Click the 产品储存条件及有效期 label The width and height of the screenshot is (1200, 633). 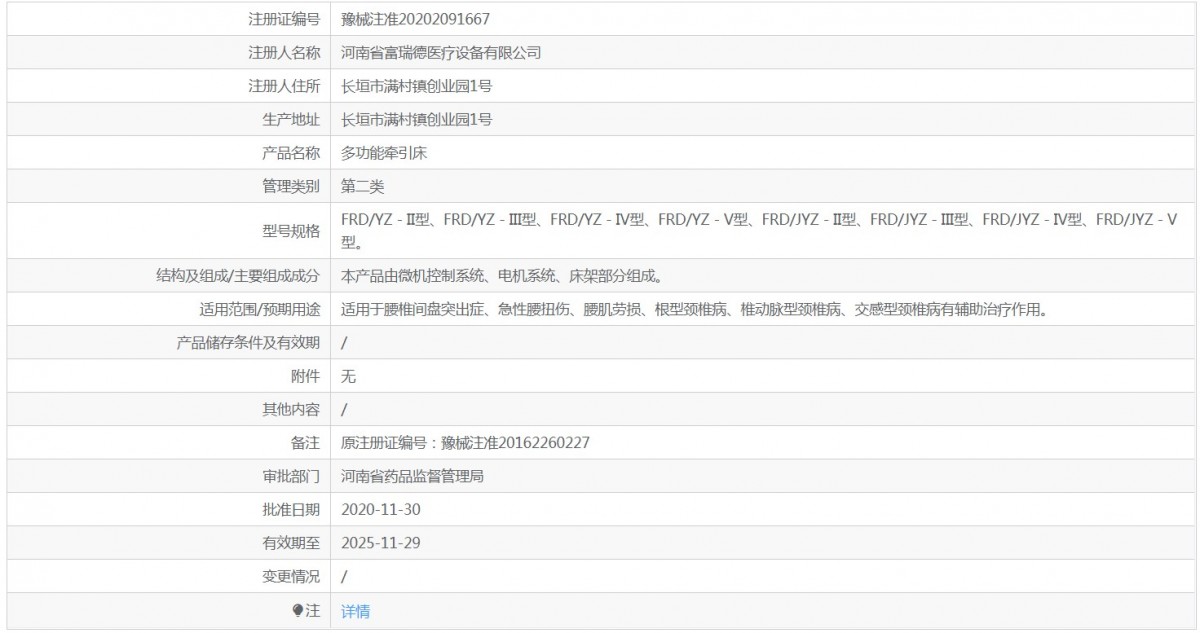[248, 343]
